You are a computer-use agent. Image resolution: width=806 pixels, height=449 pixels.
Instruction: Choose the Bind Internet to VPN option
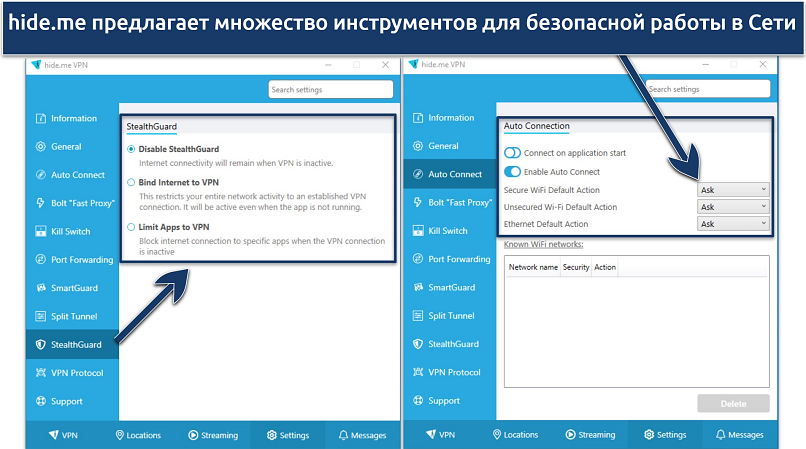coord(131,183)
